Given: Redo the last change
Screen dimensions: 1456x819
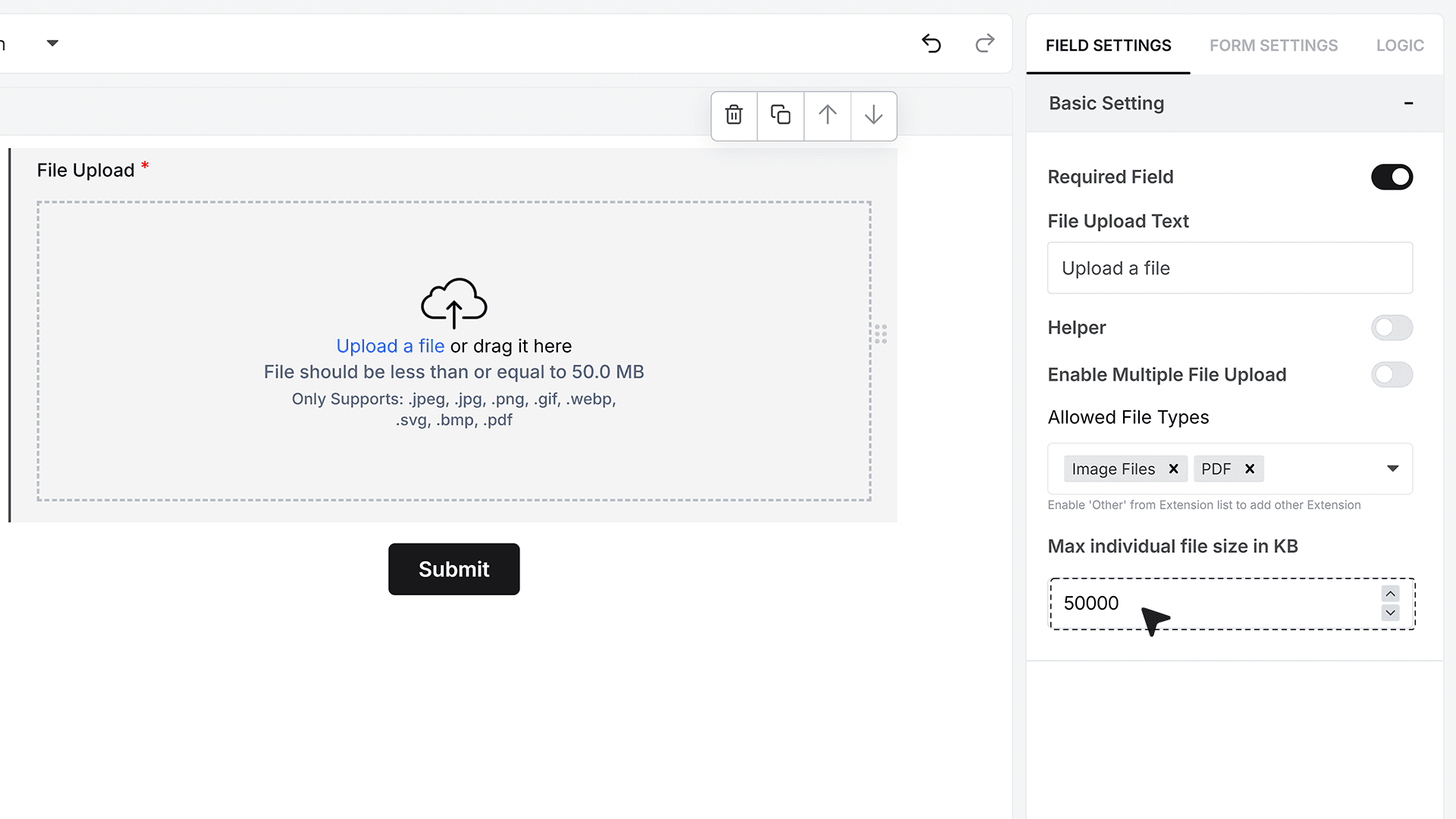Looking at the screenshot, I should pyautogui.click(x=984, y=43).
